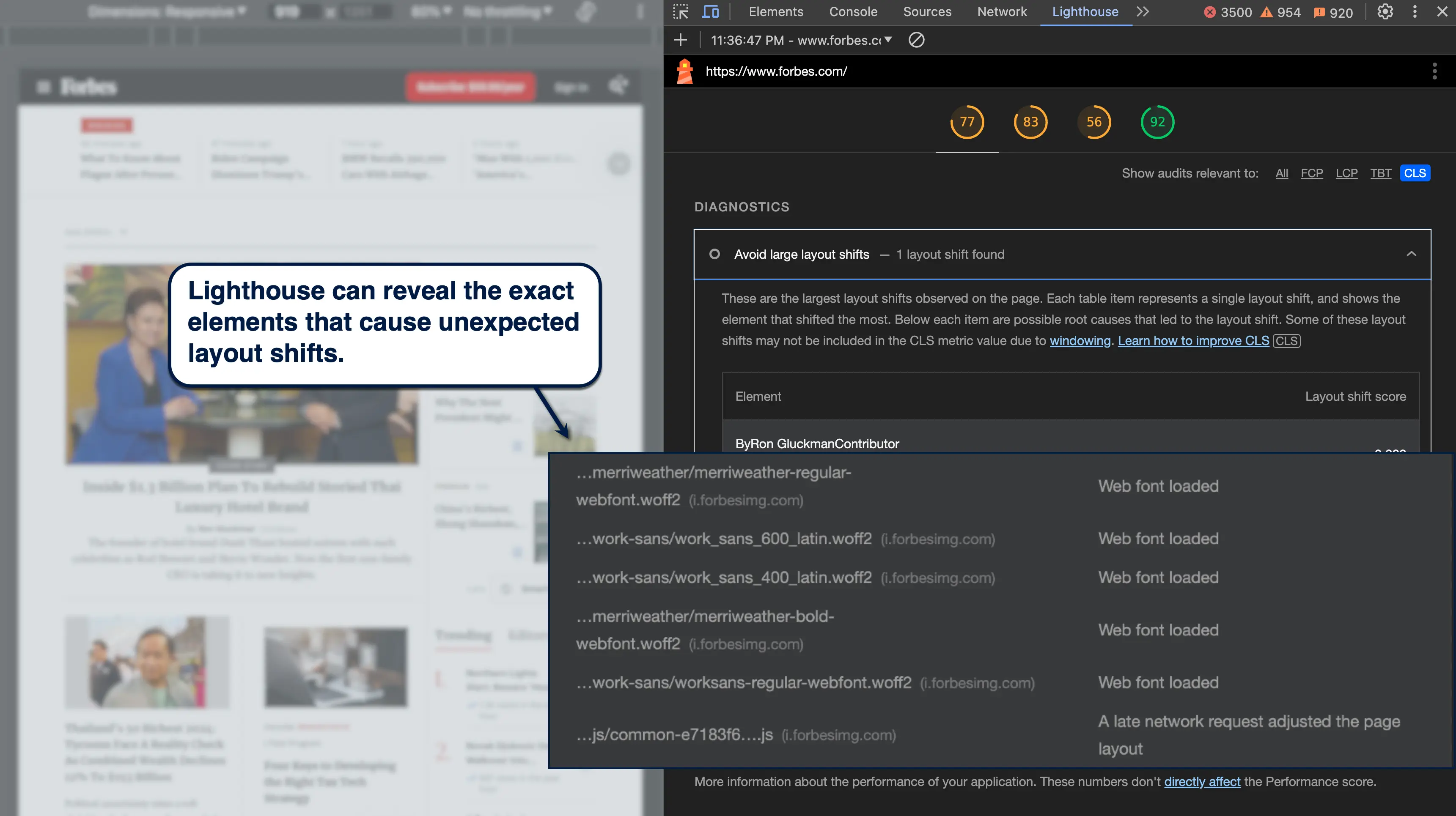Jump to the SEO score gauge 92
Viewport: 1456px width, 816px height.
click(1157, 122)
